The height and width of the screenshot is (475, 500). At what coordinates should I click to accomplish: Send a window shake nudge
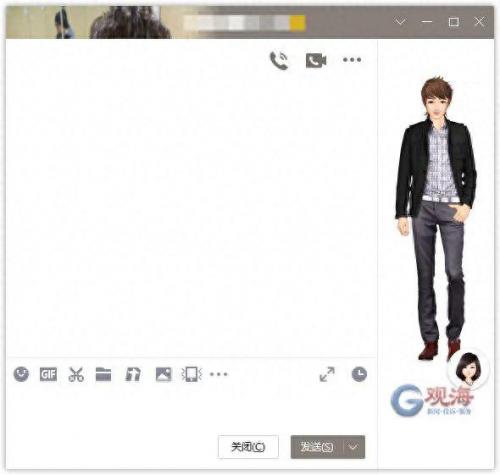click(x=192, y=374)
